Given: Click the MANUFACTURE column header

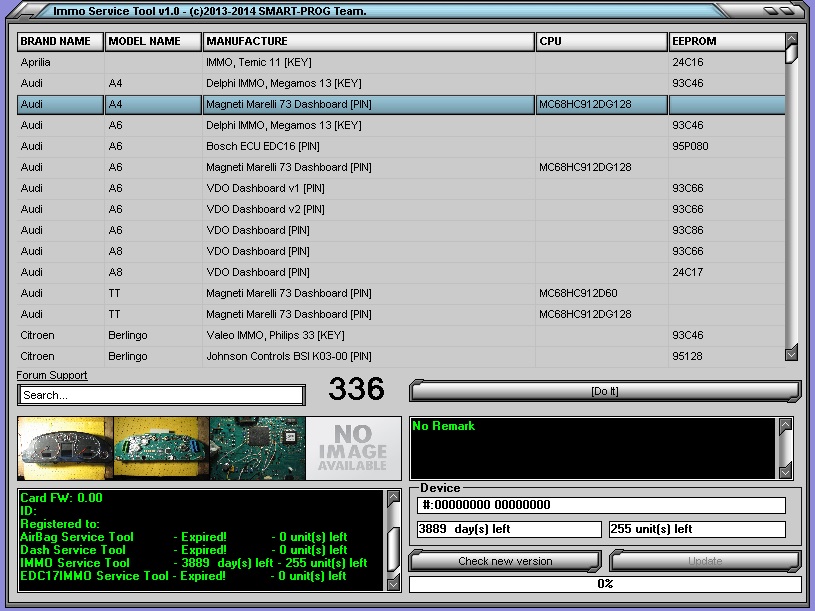Looking at the screenshot, I should coord(368,42).
